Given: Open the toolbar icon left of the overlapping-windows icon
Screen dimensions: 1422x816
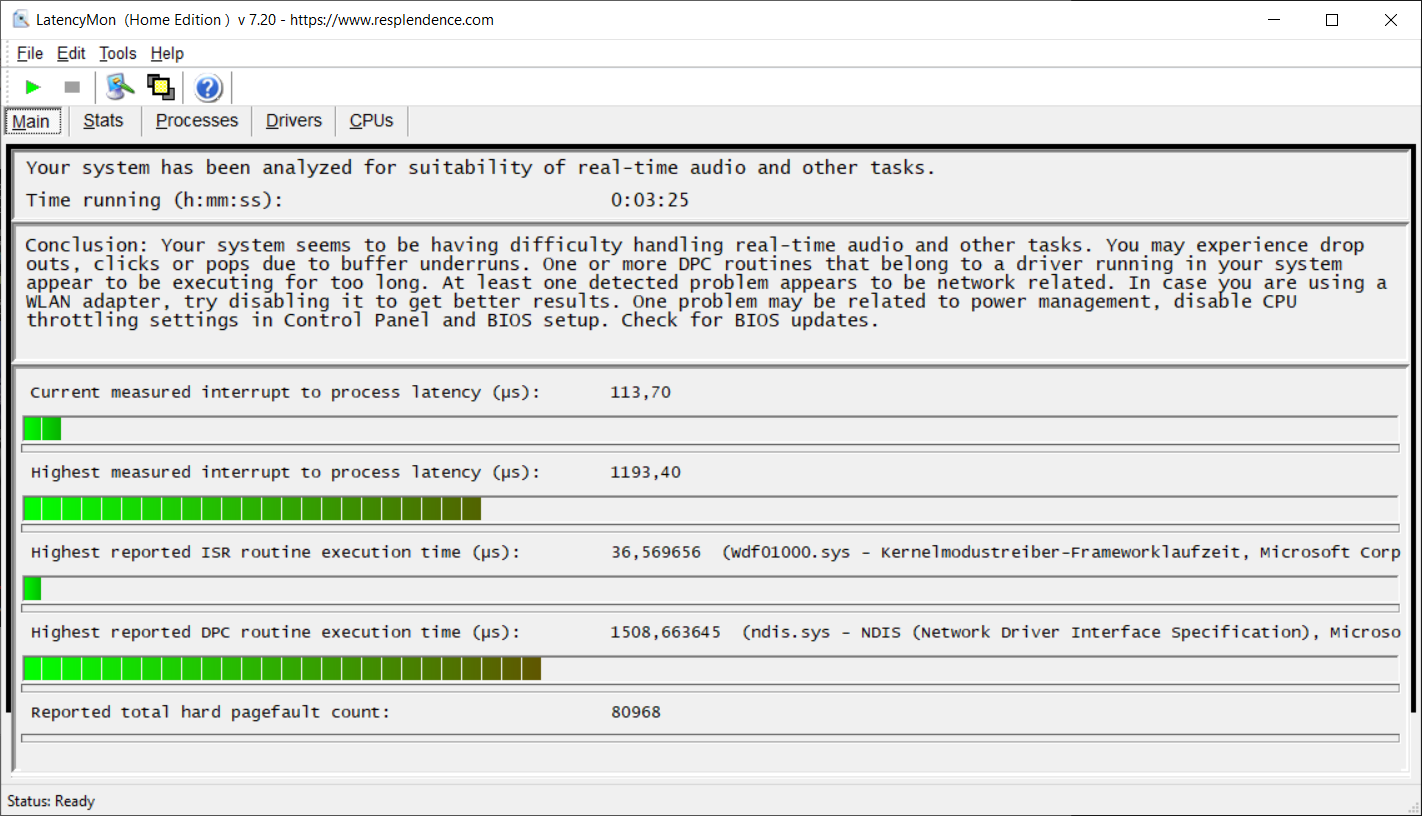Looking at the screenshot, I should click(x=121, y=88).
